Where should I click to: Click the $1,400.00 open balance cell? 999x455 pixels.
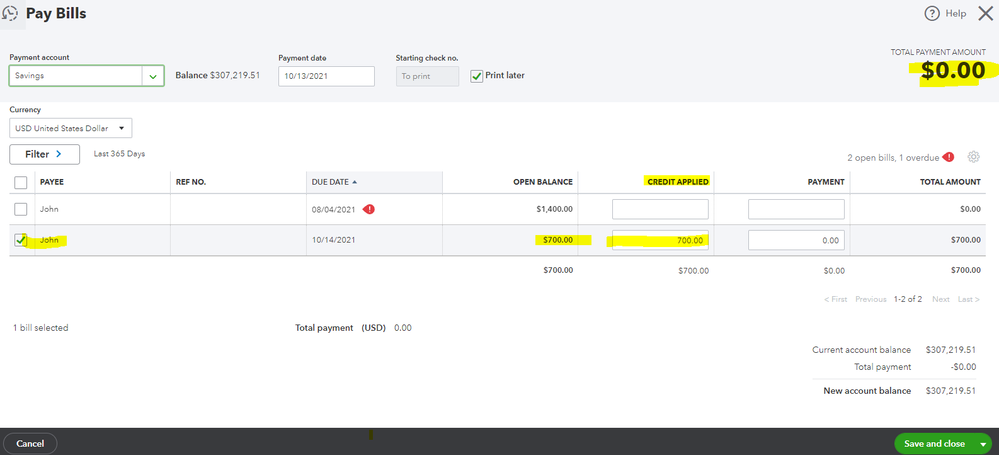pyautogui.click(x=554, y=209)
